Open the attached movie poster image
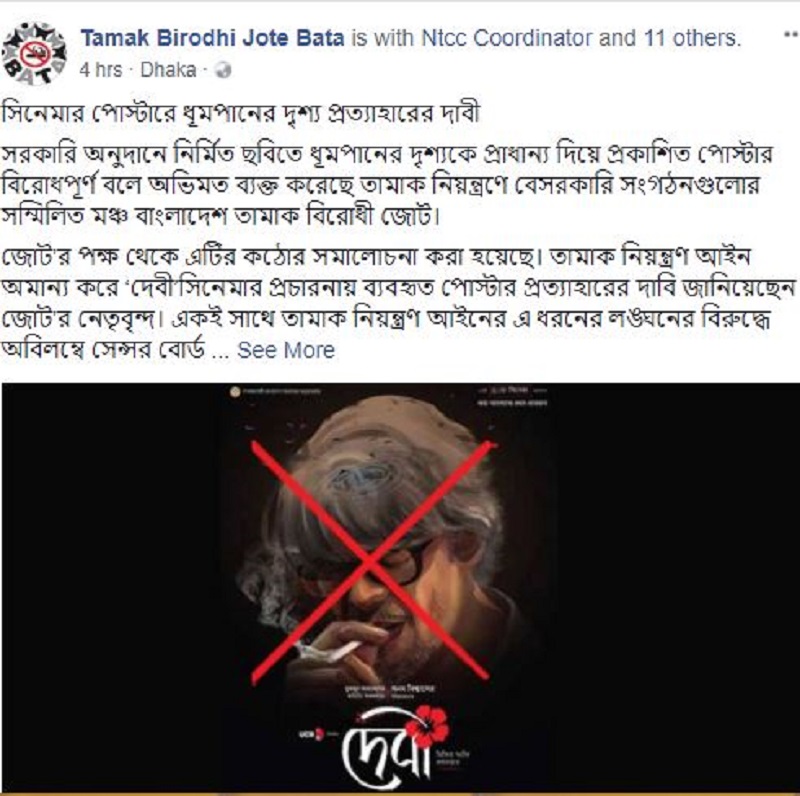Viewport: 800px width, 796px height. pyautogui.click(x=401, y=587)
